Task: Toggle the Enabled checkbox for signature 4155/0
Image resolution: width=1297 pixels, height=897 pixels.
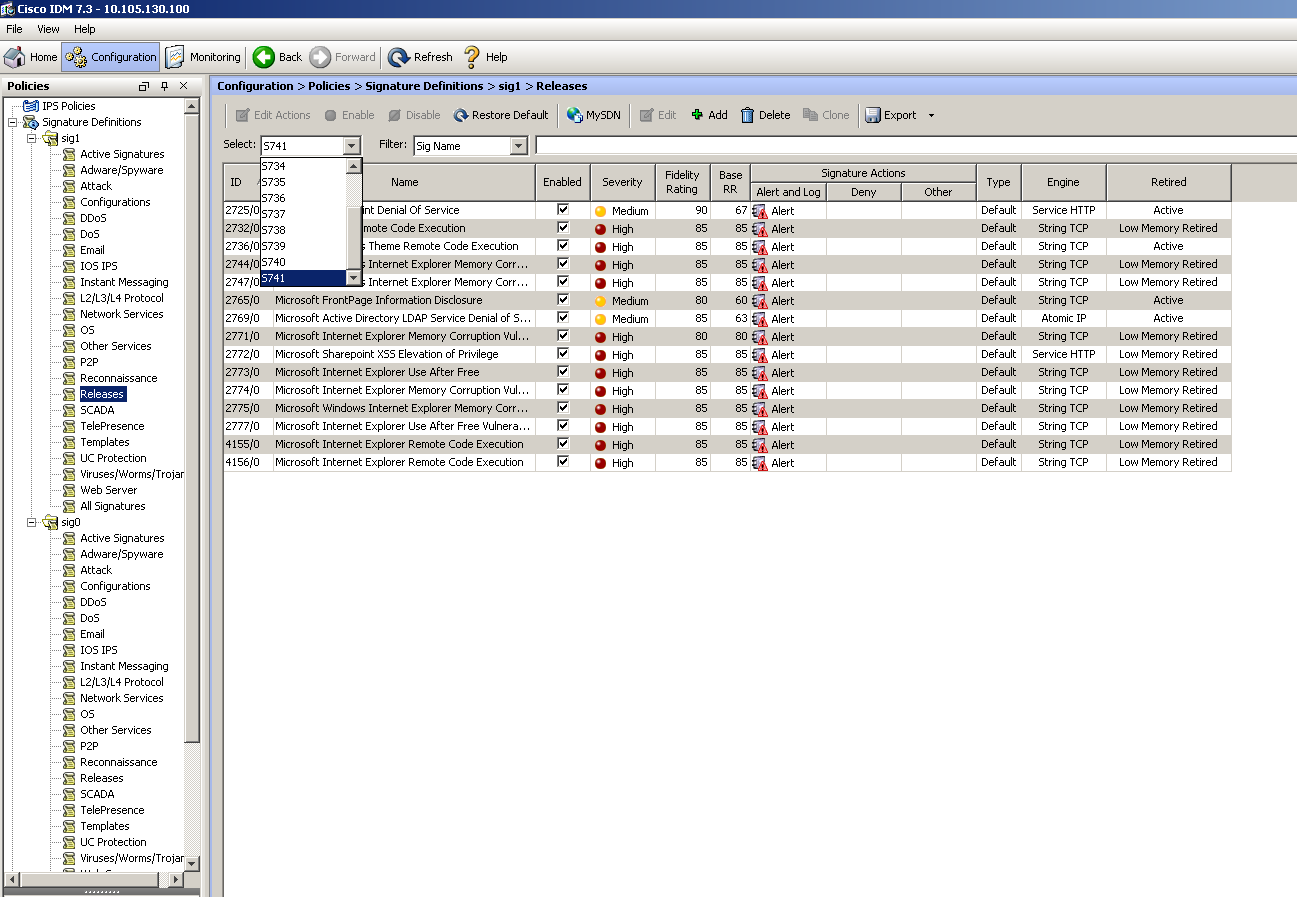Action: (563, 444)
